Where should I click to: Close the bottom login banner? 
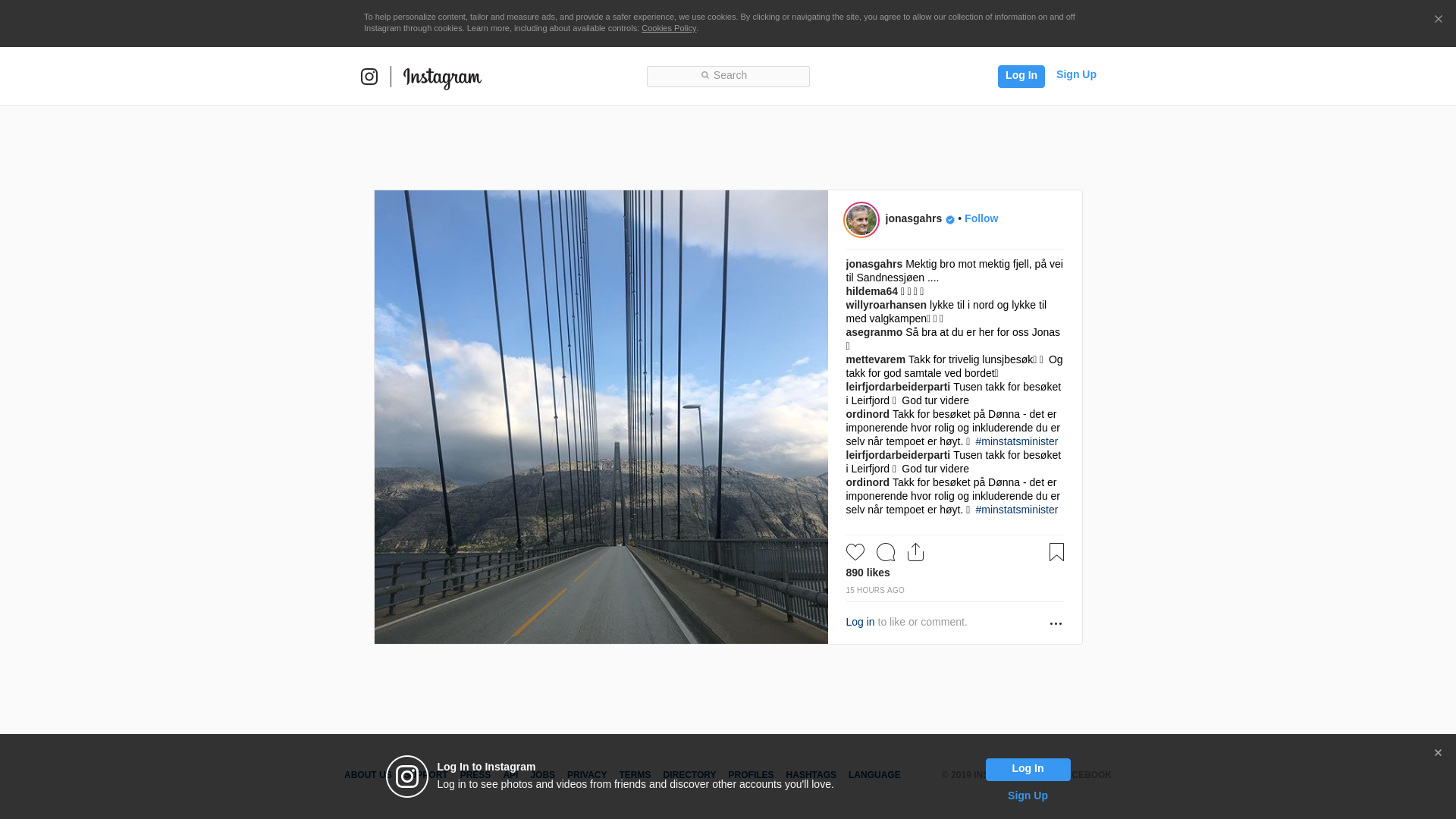[x=1438, y=753]
